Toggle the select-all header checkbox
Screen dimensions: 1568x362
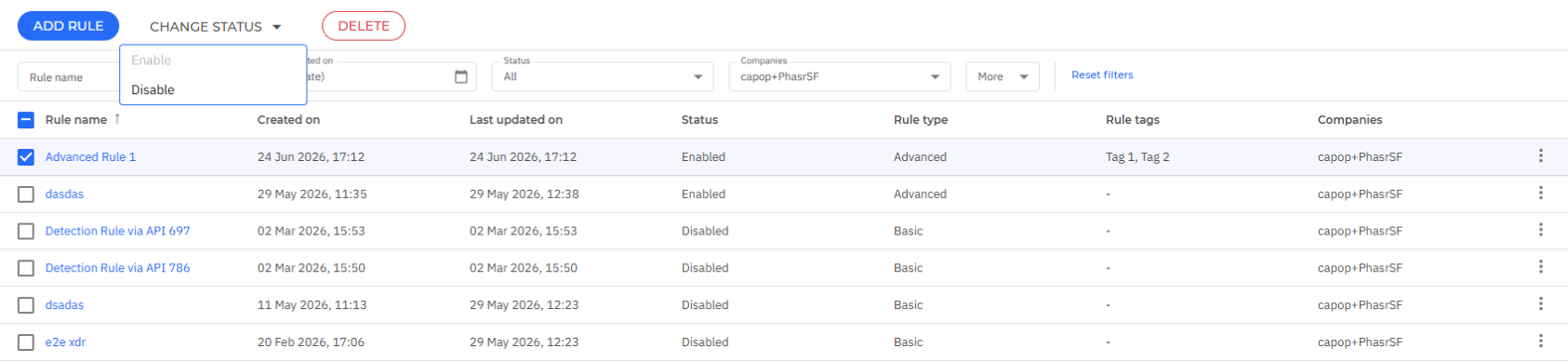tap(26, 120)
